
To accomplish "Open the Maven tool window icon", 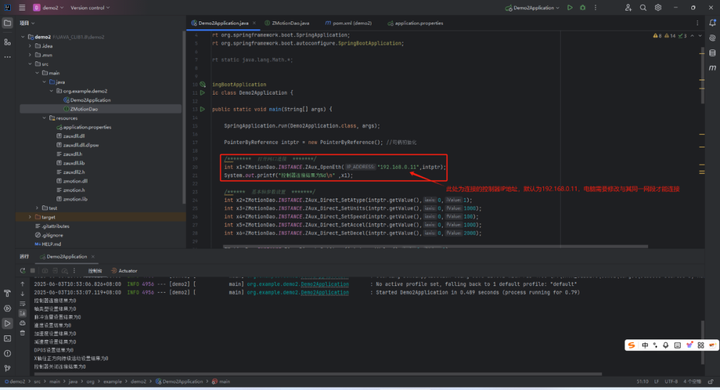I will 712,68.
